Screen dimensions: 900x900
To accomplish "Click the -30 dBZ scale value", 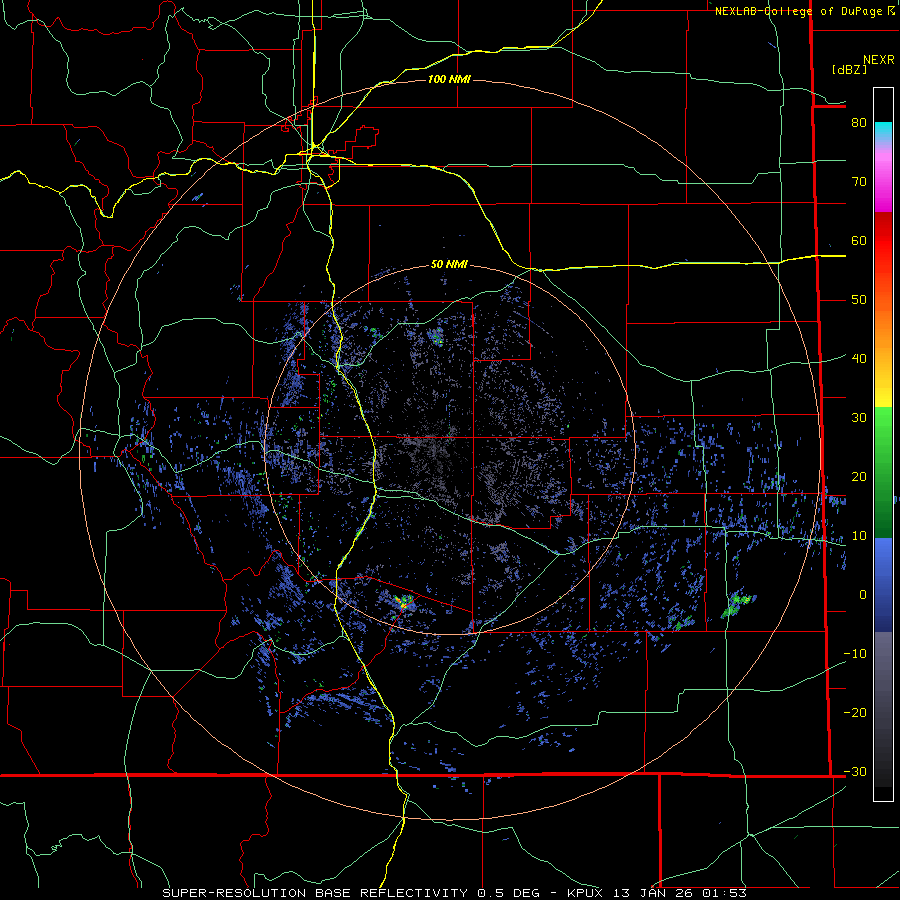I will point(855,771).
